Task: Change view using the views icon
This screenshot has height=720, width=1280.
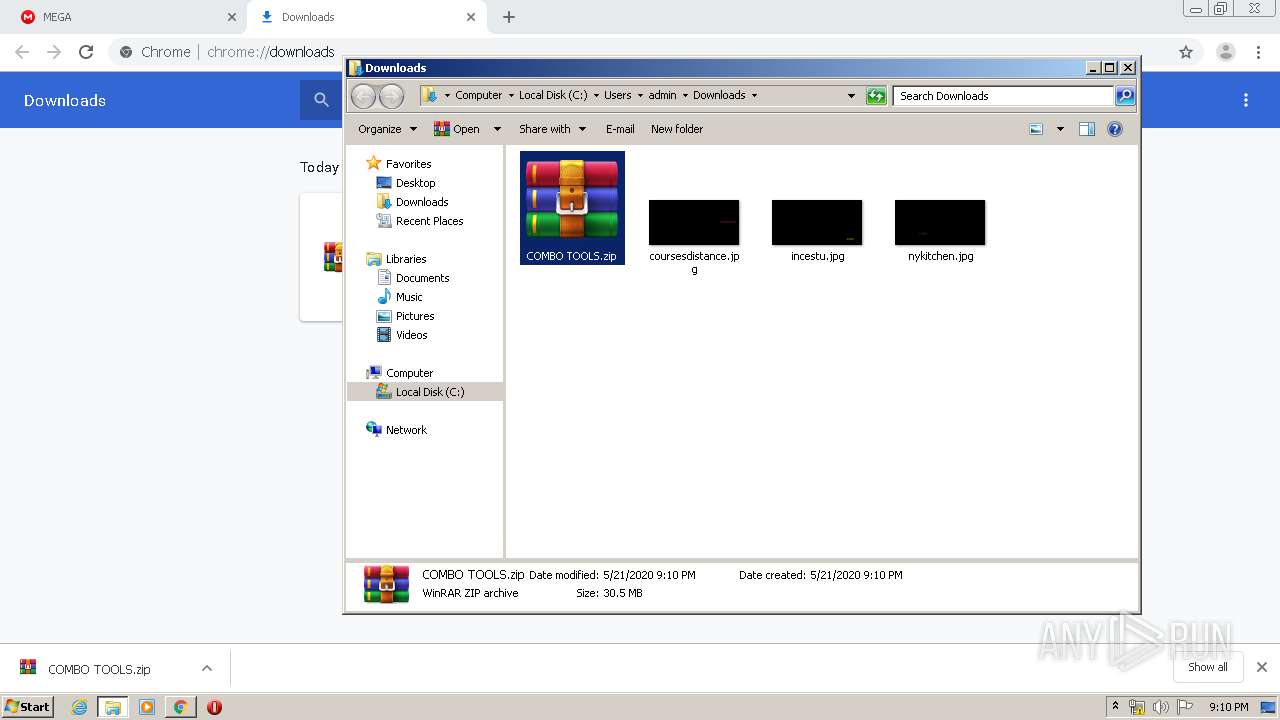Action: [1036, 129]
